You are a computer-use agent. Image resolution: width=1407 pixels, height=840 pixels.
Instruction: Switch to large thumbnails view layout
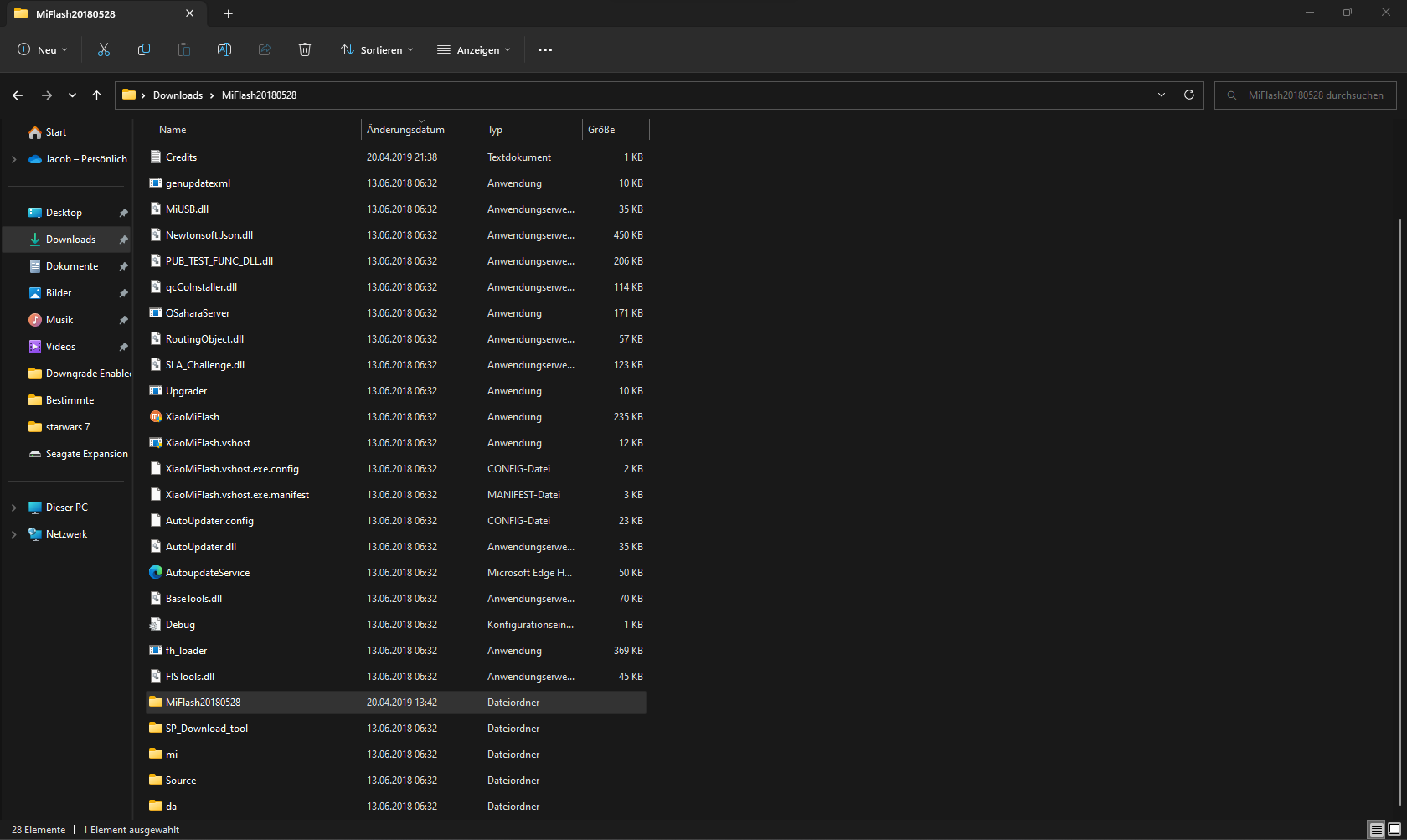[1394, 829]
